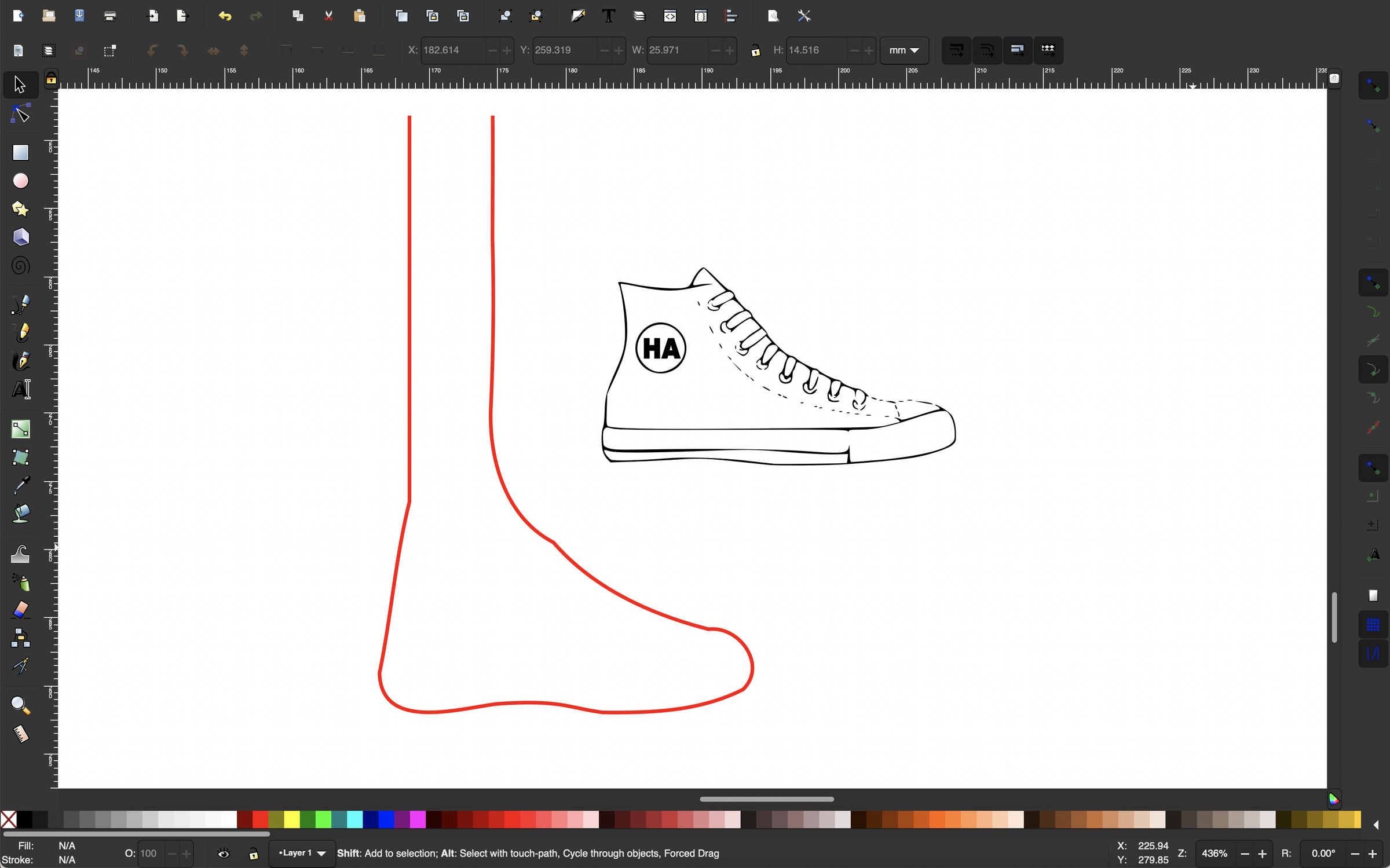Open the Text and Font dialog
1390x868 pixels.
[x=609, y=16]
